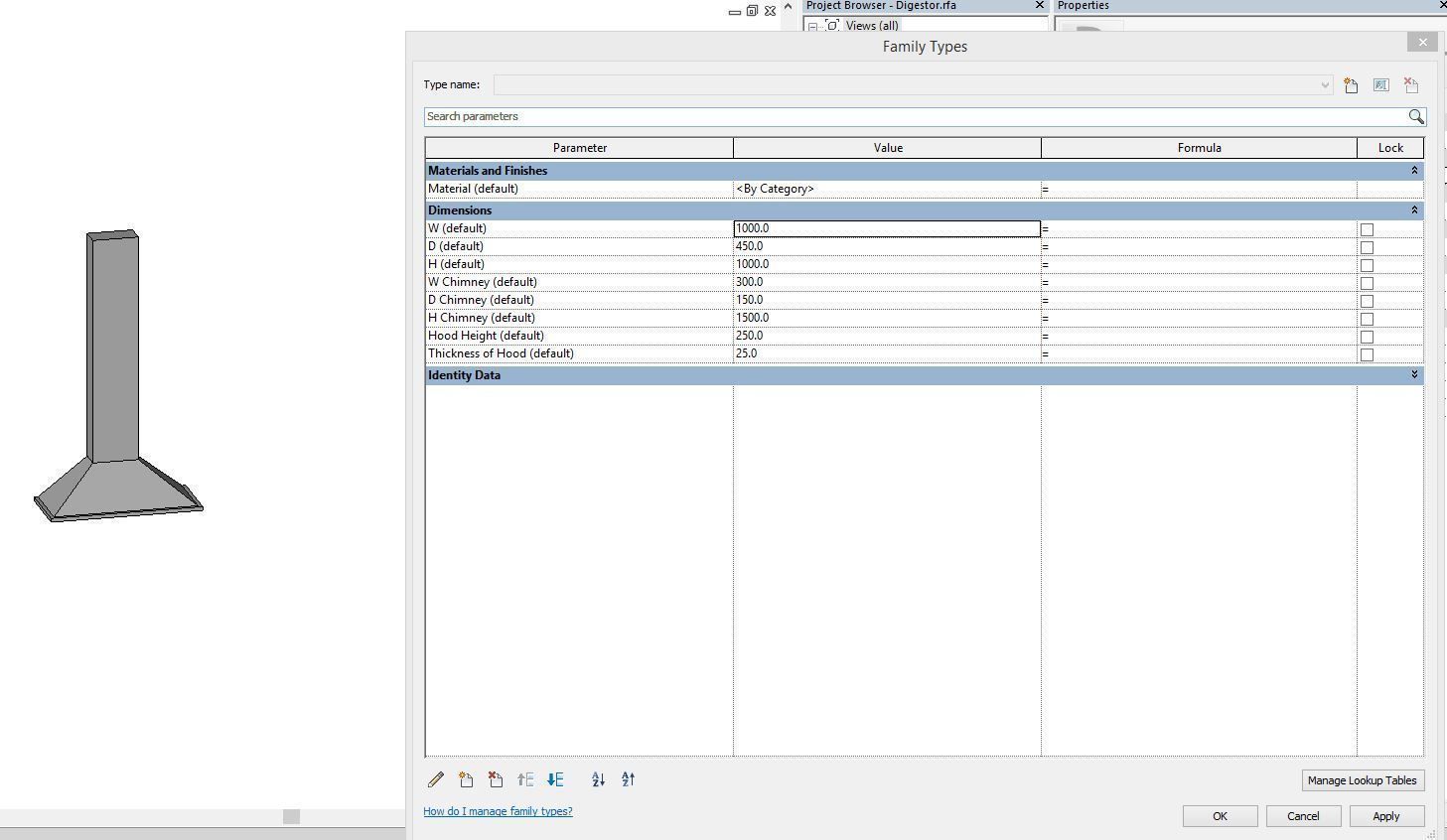Viewport: 1447px width, 840px height.
Task: Lock the H Chimney parameter
Action: (1367, 319)
